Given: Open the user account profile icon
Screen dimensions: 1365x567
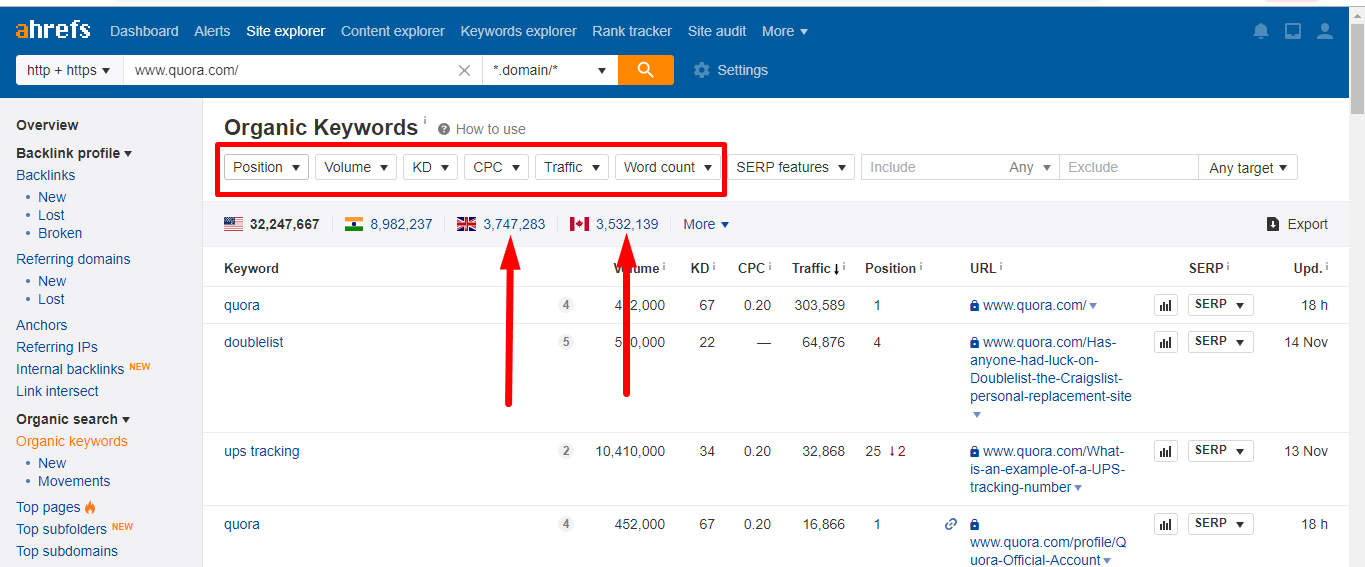Looking at the screenshot, I should 1325,31.
